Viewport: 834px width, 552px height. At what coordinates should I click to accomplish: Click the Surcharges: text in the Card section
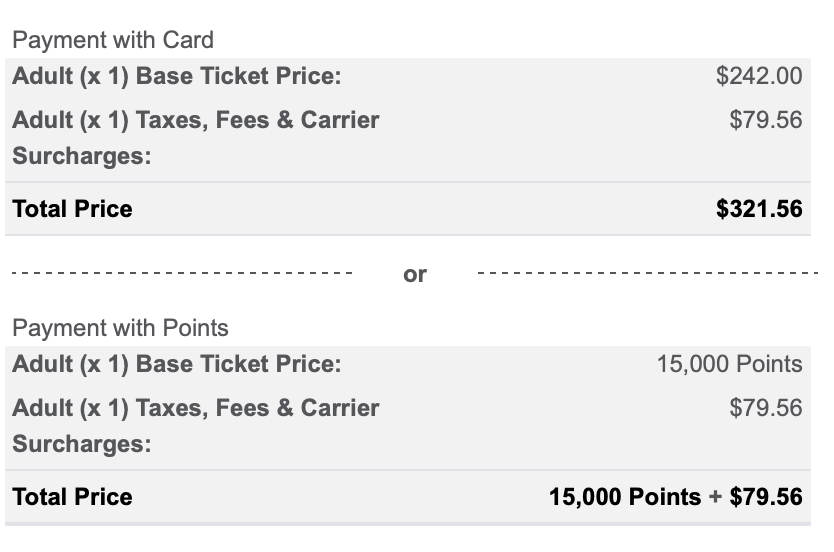point(81,157)
